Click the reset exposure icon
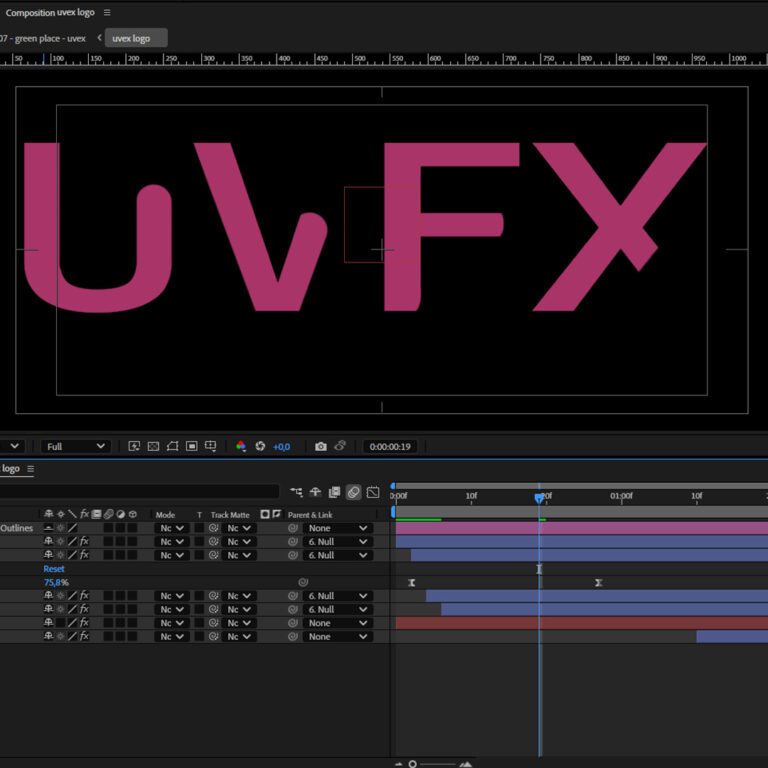Image resolution: width=768 pixels, height=768 pixels. click(260, 446)
